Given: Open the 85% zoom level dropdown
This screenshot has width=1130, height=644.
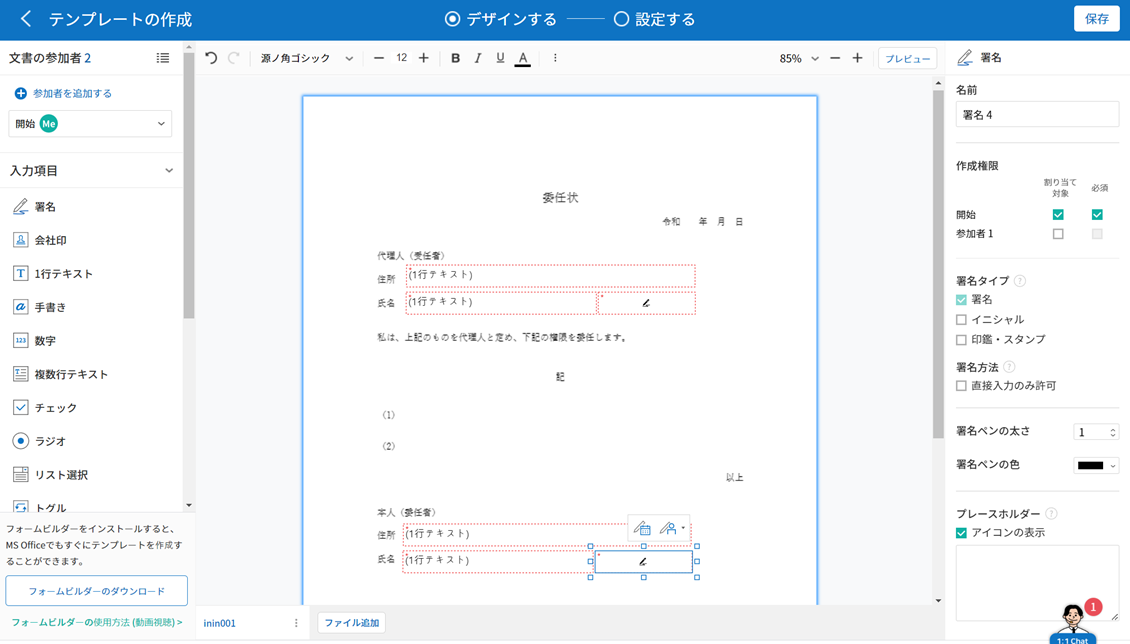Looking at the screenshot, I should click(x=798, y=58).
